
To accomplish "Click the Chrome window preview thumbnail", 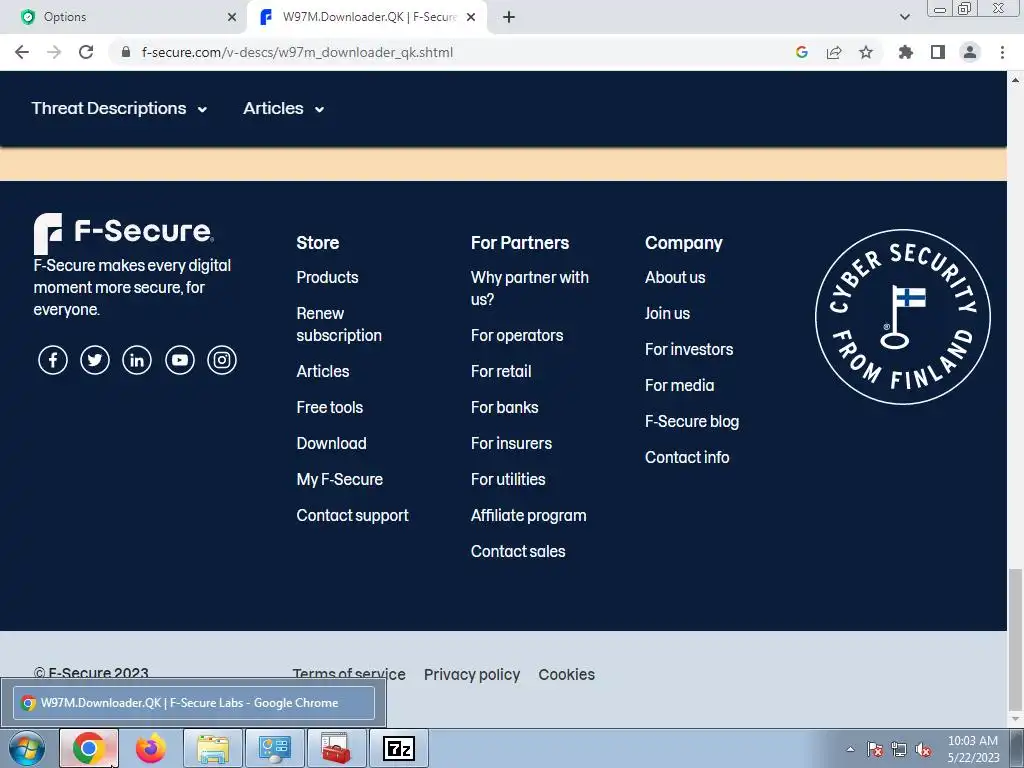I will coord(194,703).
